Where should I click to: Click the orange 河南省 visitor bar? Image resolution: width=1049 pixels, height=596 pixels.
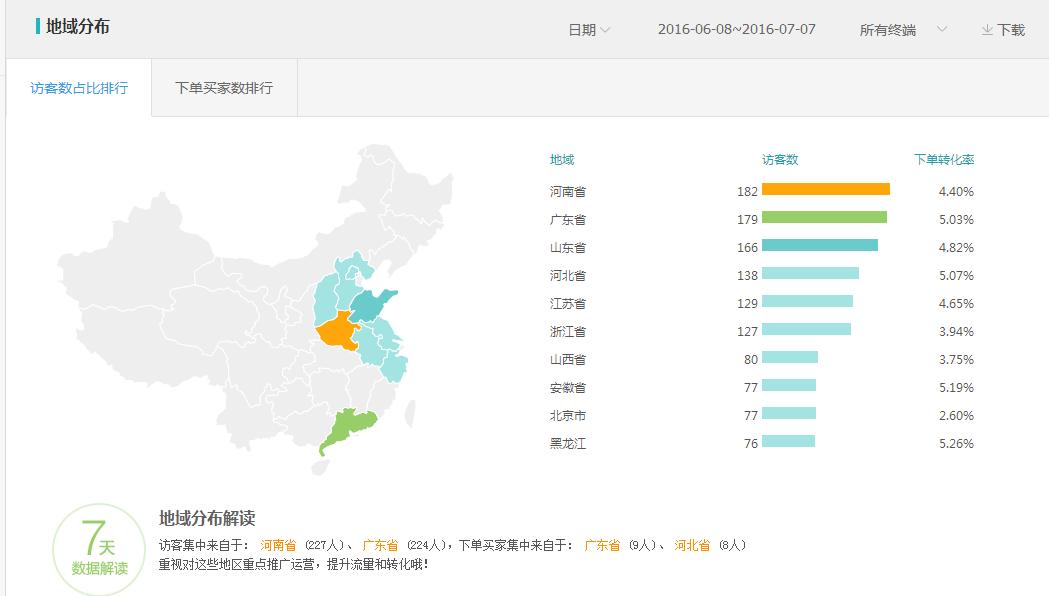(x=825, y=188)
